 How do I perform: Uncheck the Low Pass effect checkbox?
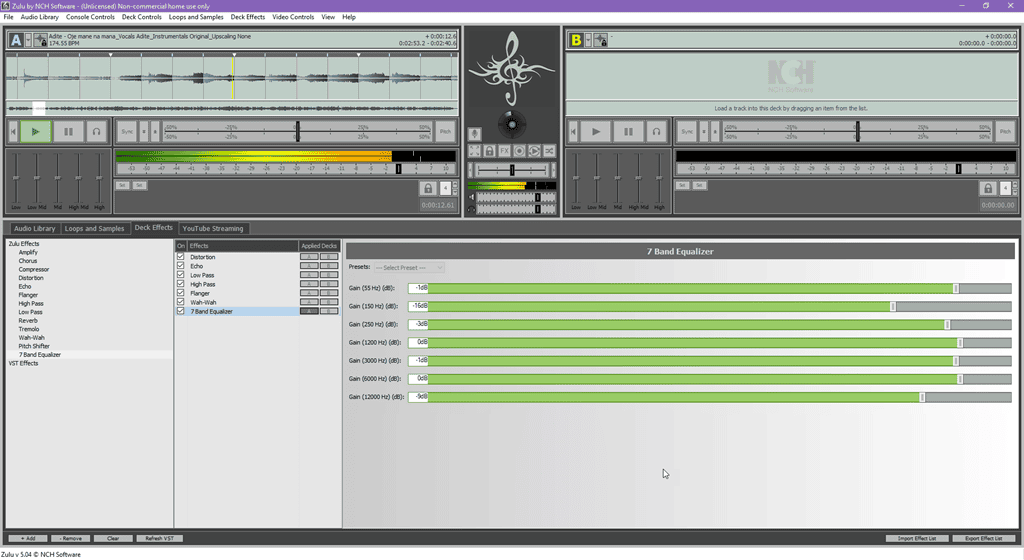coord(181,275)
